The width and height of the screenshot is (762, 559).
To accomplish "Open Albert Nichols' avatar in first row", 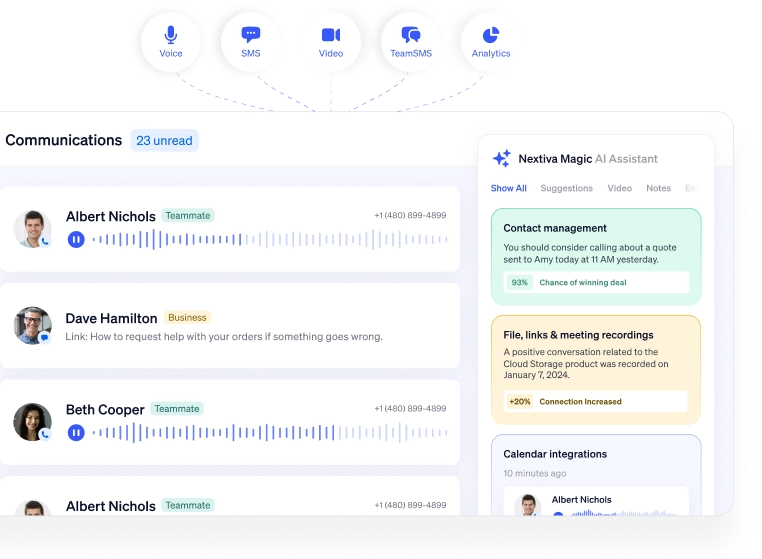I will click(x=33, y=229).
